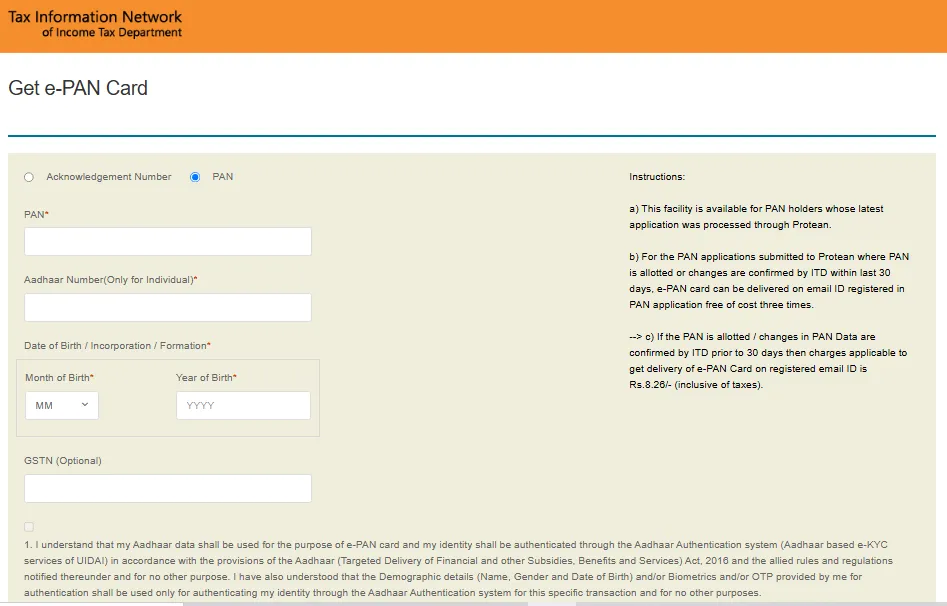Viewport: 947px width, 606px height.
Task: Click the Year of Birth YYYY field
Action: point(243,405)
